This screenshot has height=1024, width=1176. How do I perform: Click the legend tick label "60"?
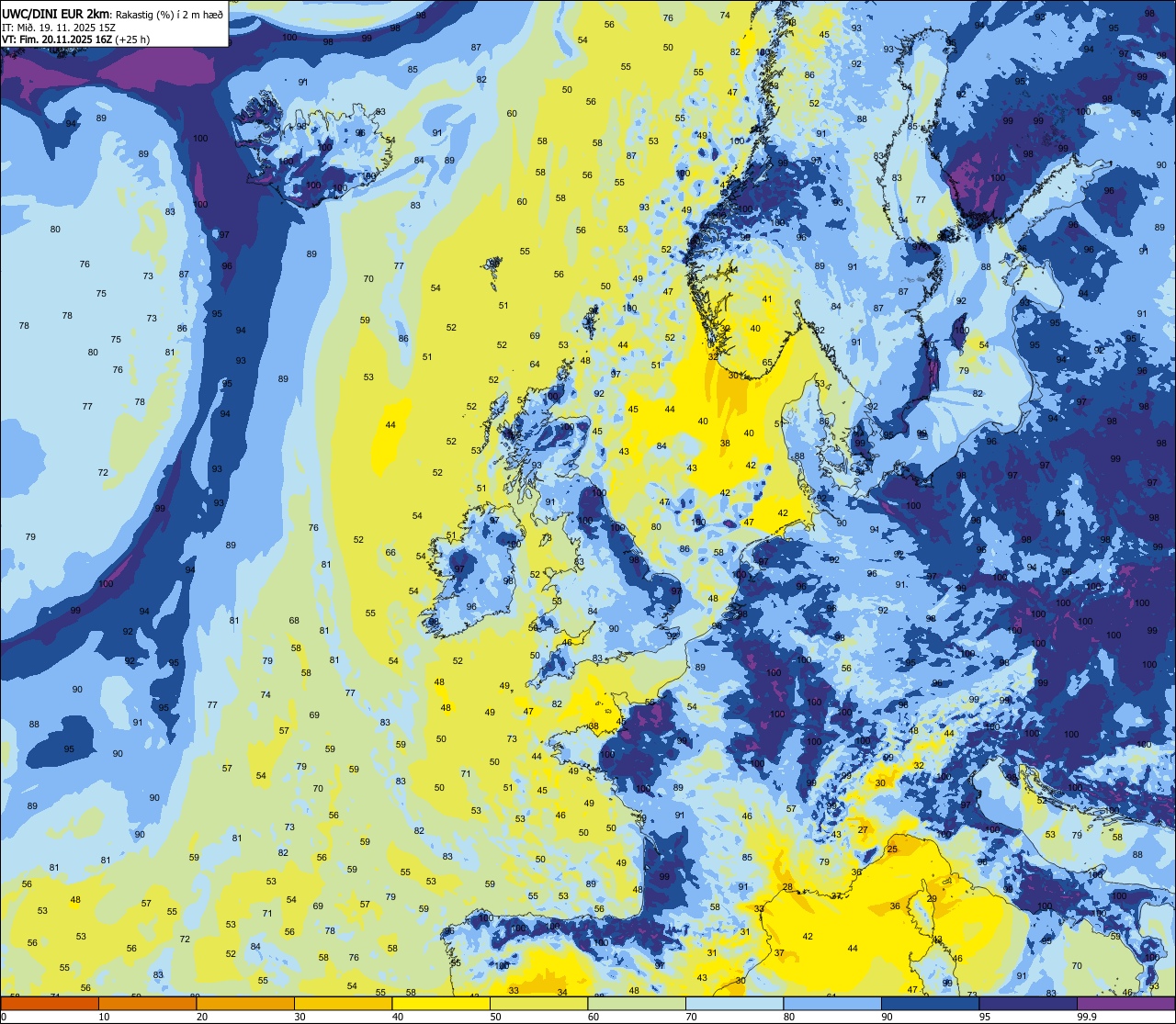[x=594, y=1017]
